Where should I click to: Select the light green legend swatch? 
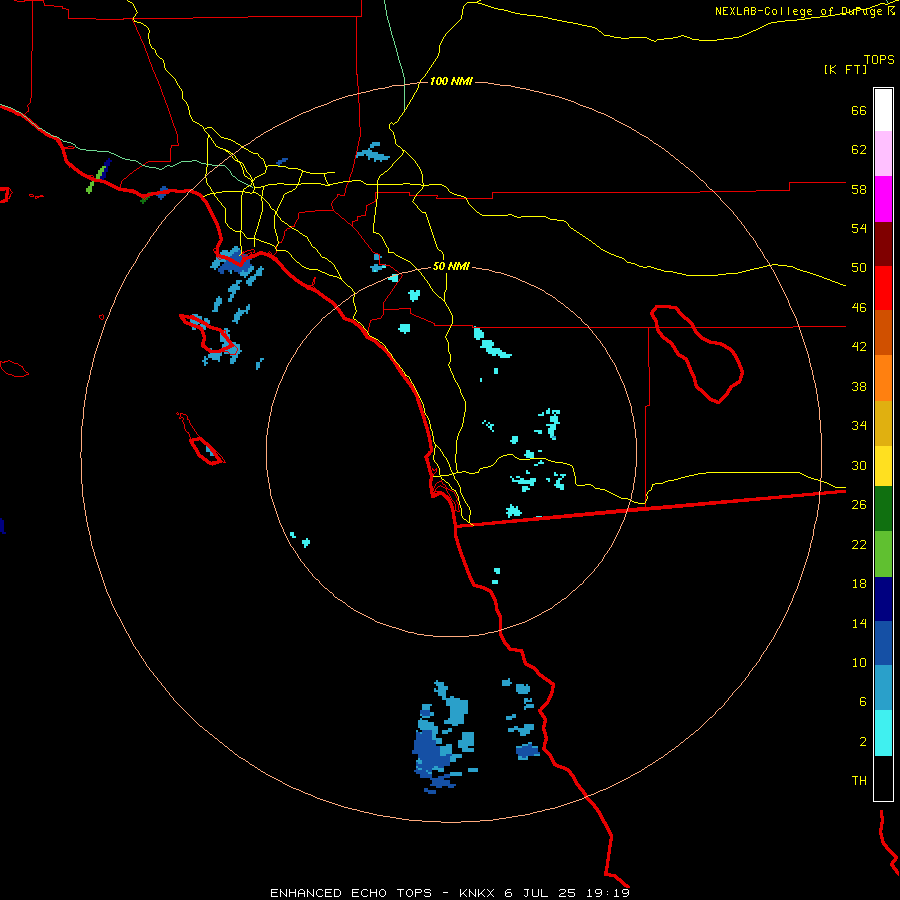pyautogui.click(x=883, y=554)
